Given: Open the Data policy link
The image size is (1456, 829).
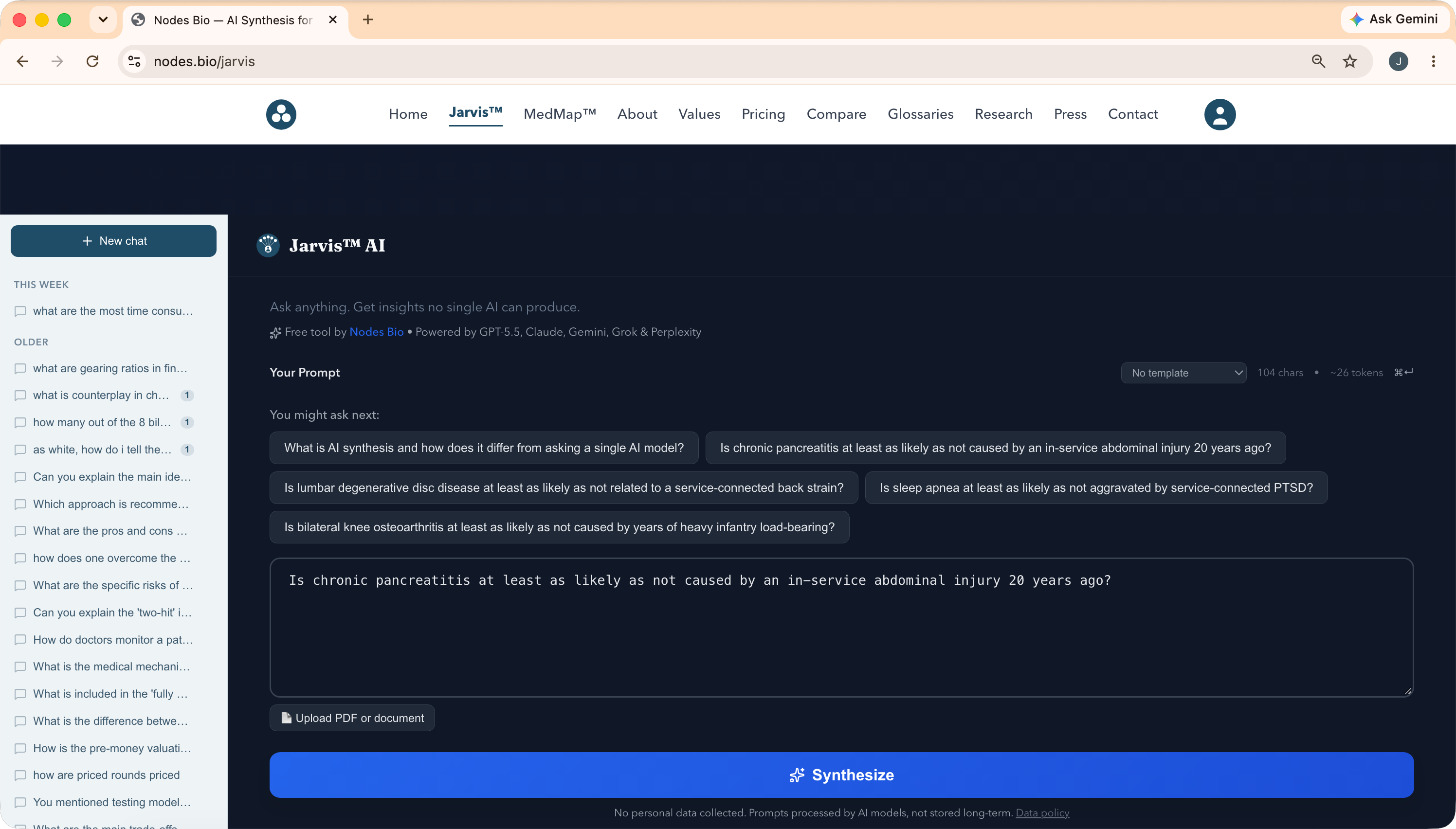Looking at the screenshot, I should (1042, 813).
